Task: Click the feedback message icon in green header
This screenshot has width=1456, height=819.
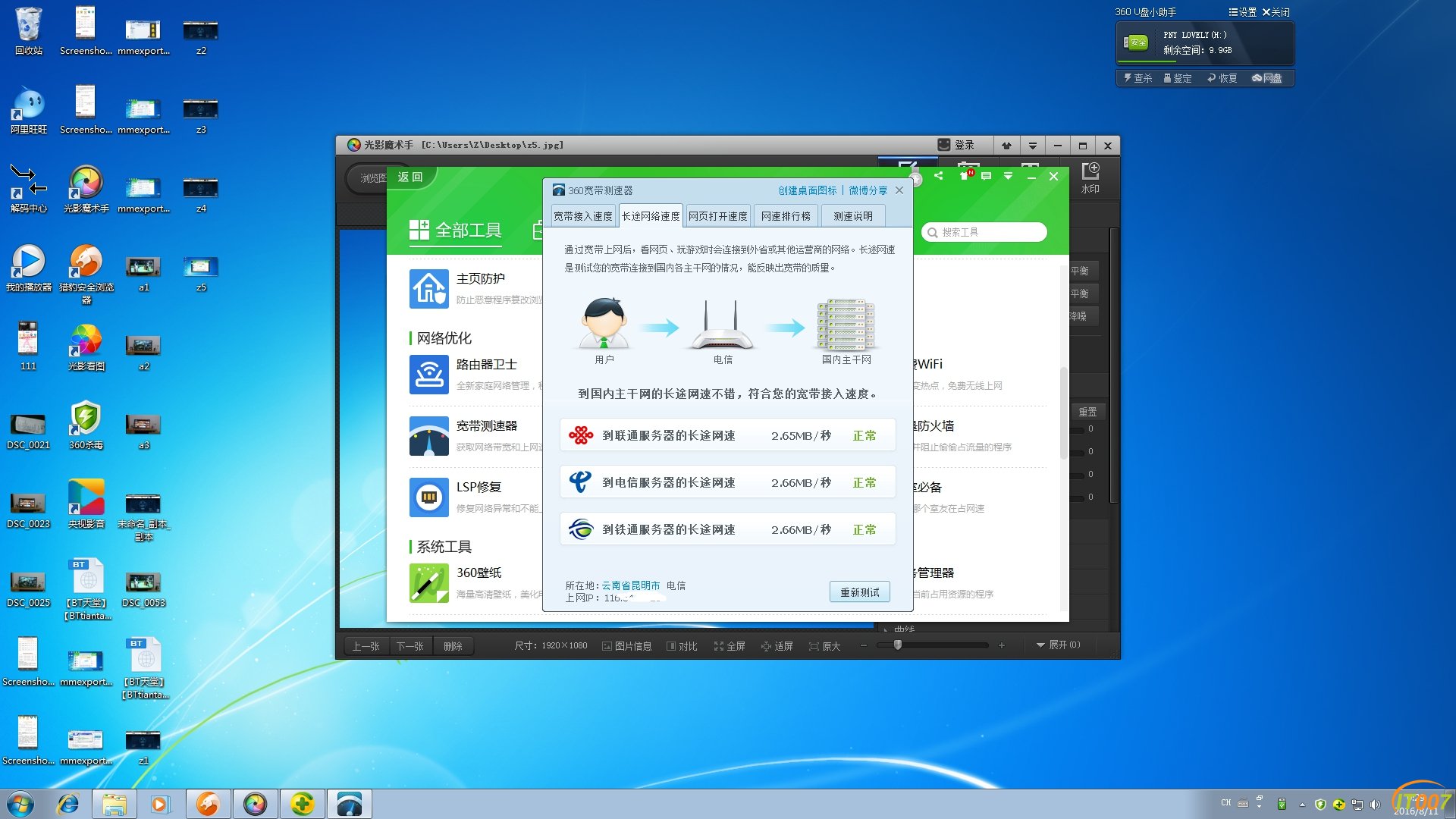Action: coord(986,176)
